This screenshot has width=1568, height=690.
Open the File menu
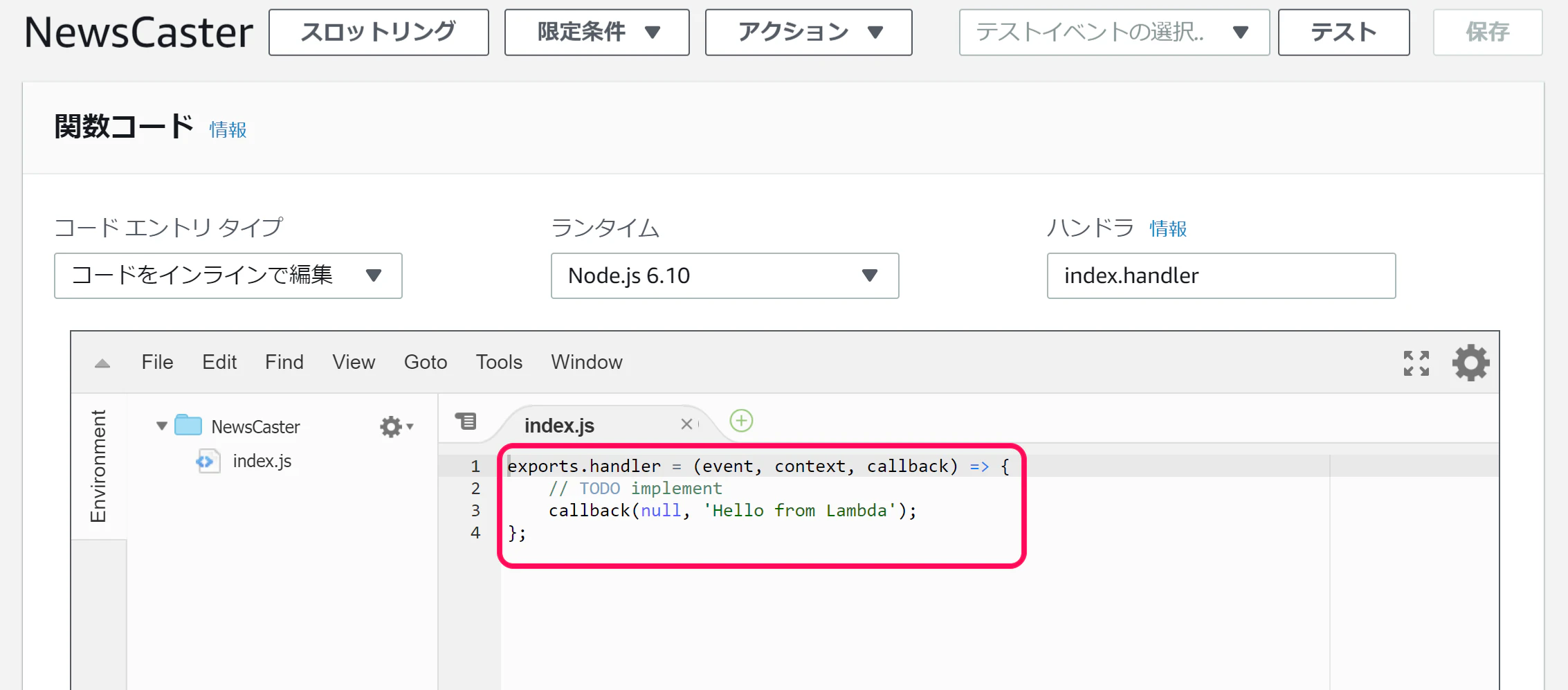[157, 362]
